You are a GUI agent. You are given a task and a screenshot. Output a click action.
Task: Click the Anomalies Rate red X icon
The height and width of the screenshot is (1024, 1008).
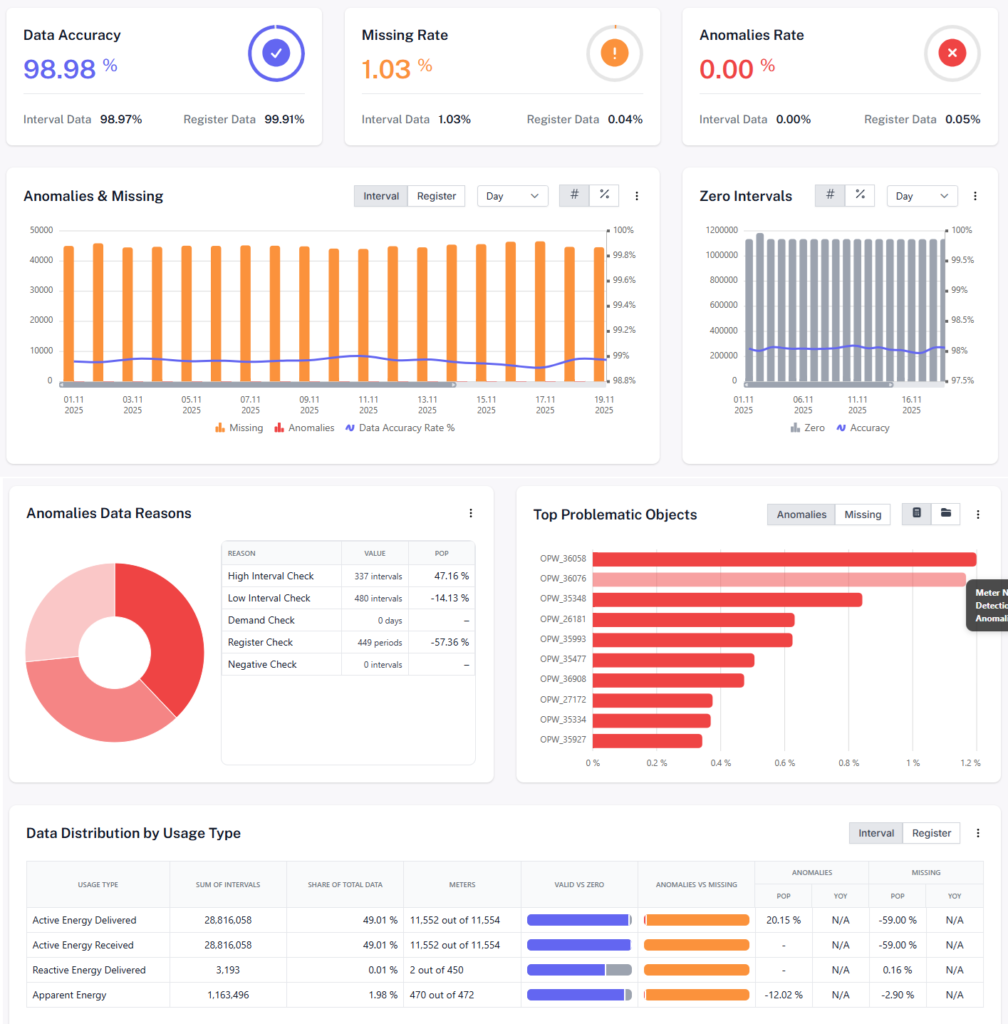[953, 53]
